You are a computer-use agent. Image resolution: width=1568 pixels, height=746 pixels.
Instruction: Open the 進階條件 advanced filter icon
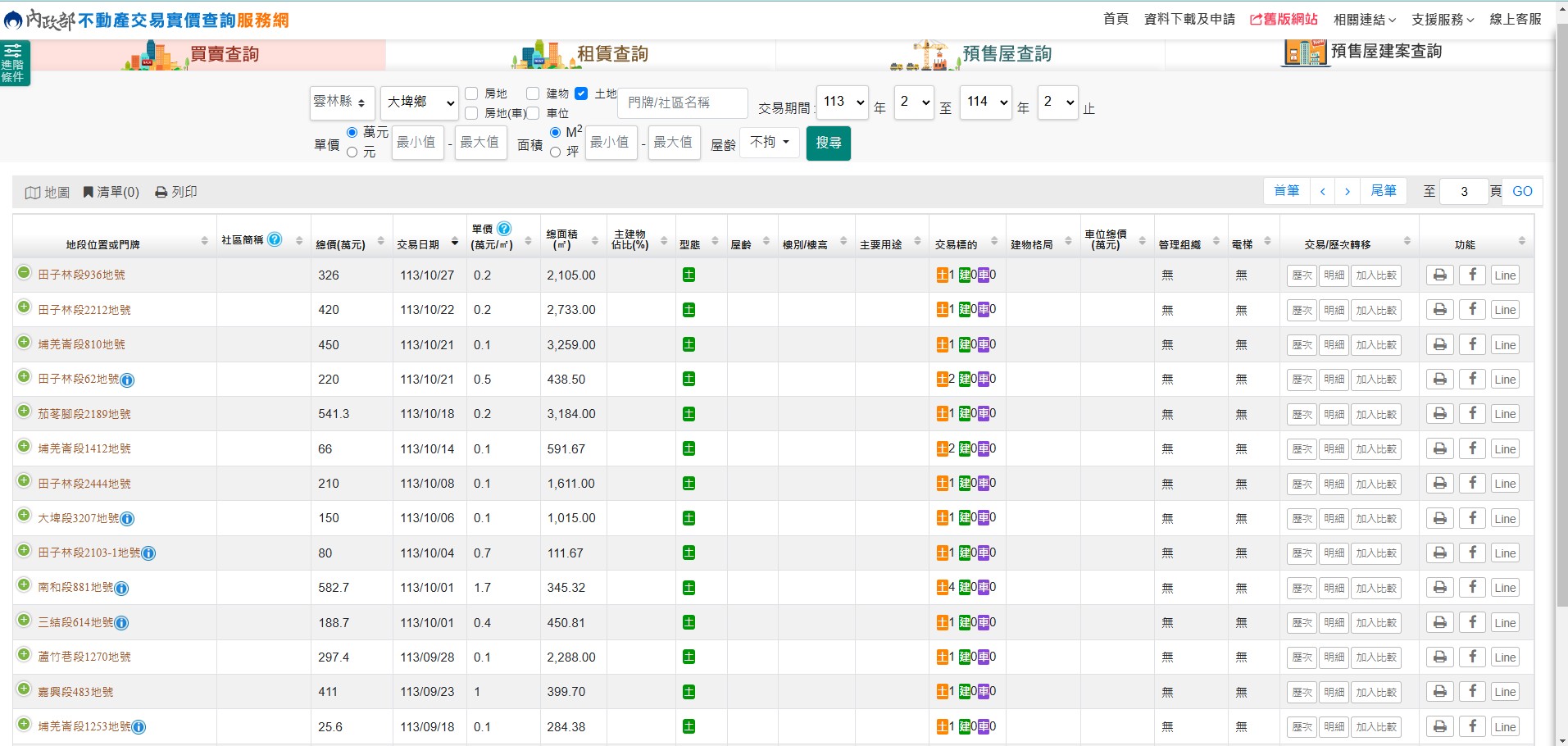coord(14,62)
